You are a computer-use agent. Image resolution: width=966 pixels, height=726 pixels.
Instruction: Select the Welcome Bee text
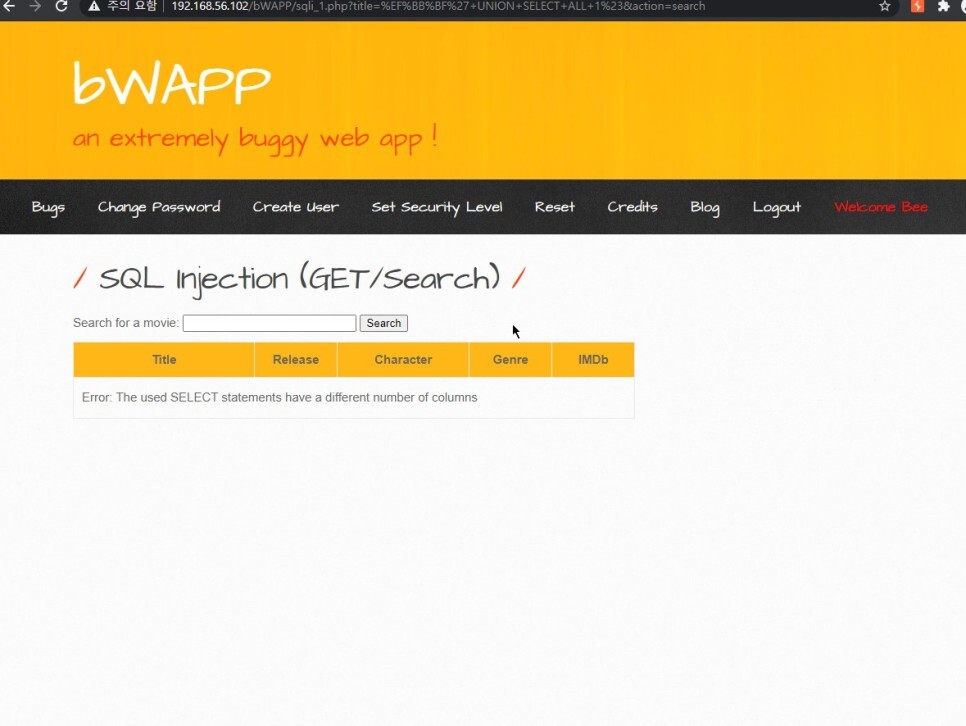pyautogui.click(x=881, y=207)
